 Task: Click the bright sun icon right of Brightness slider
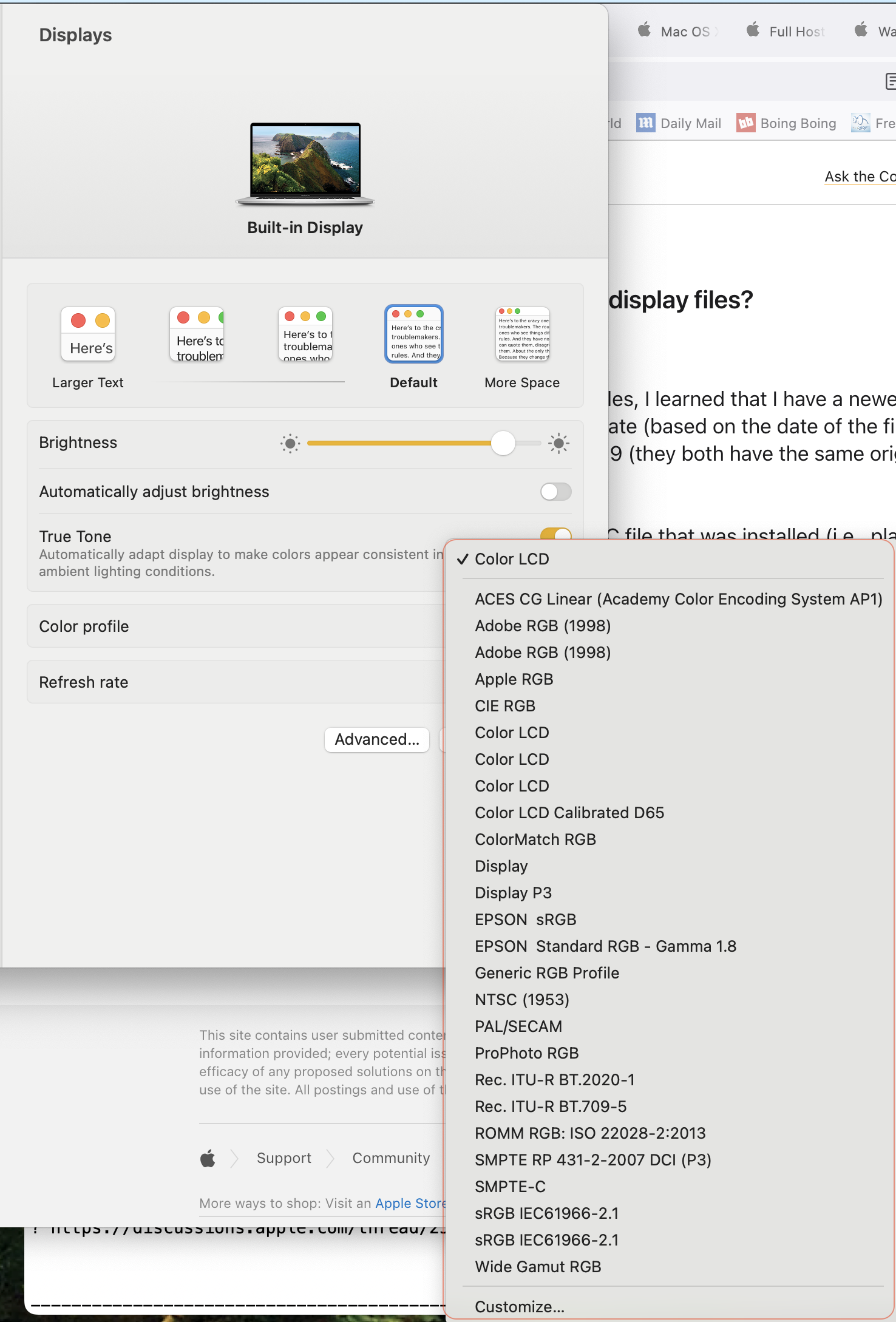[558, 444]
